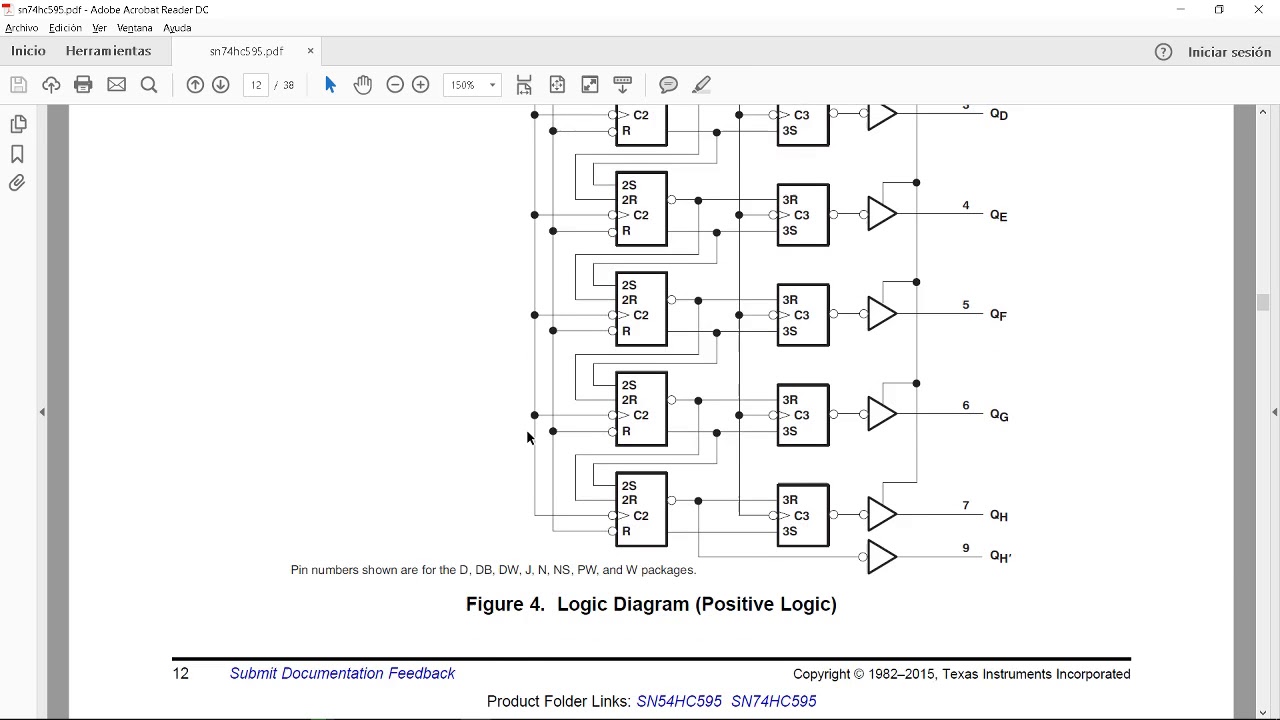Click the pin numbers package note text
The width and height of the screenshot is (1280, 720).
pyautogui.click(x=493, y=570)
